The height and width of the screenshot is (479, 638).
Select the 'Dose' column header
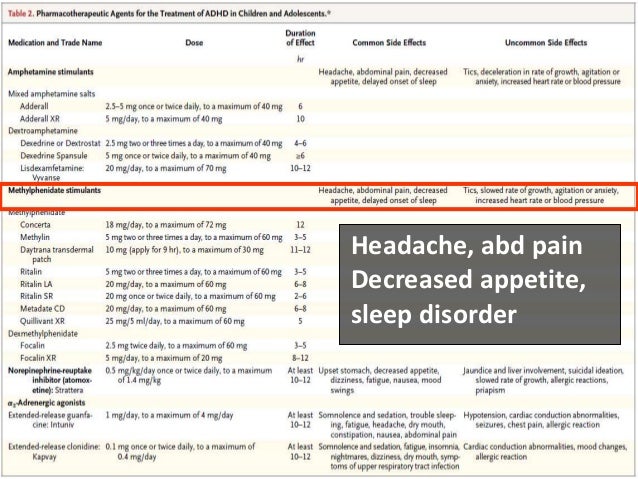(x=194, y=43)
